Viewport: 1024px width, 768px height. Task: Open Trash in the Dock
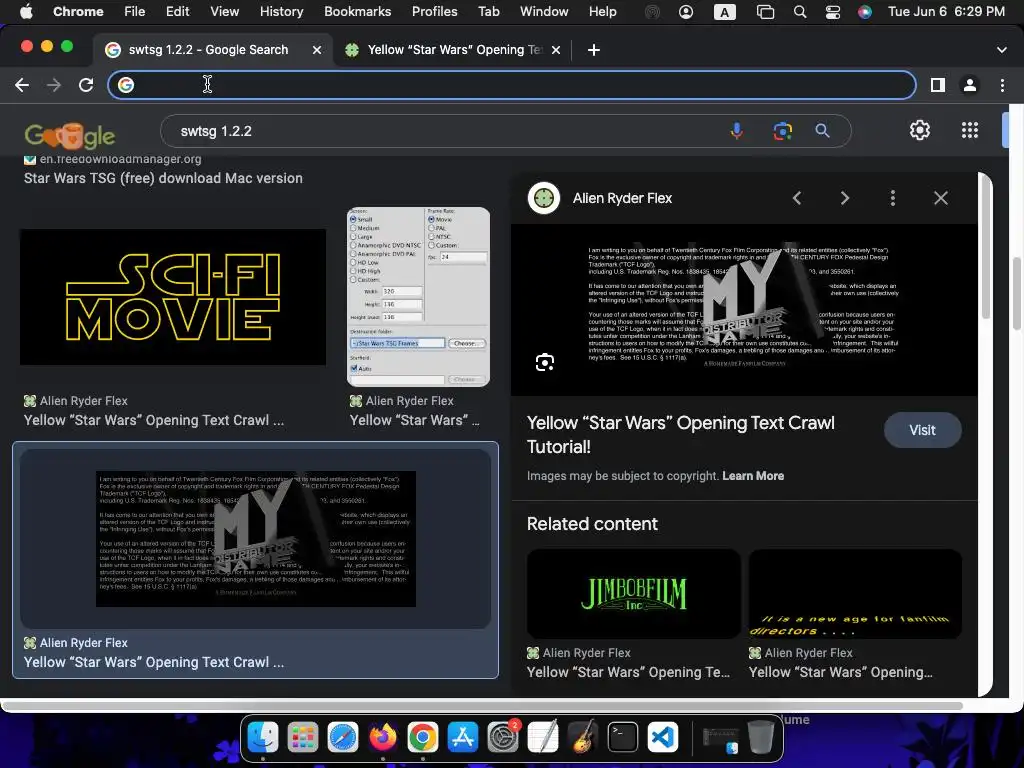[x=760, y=738]
